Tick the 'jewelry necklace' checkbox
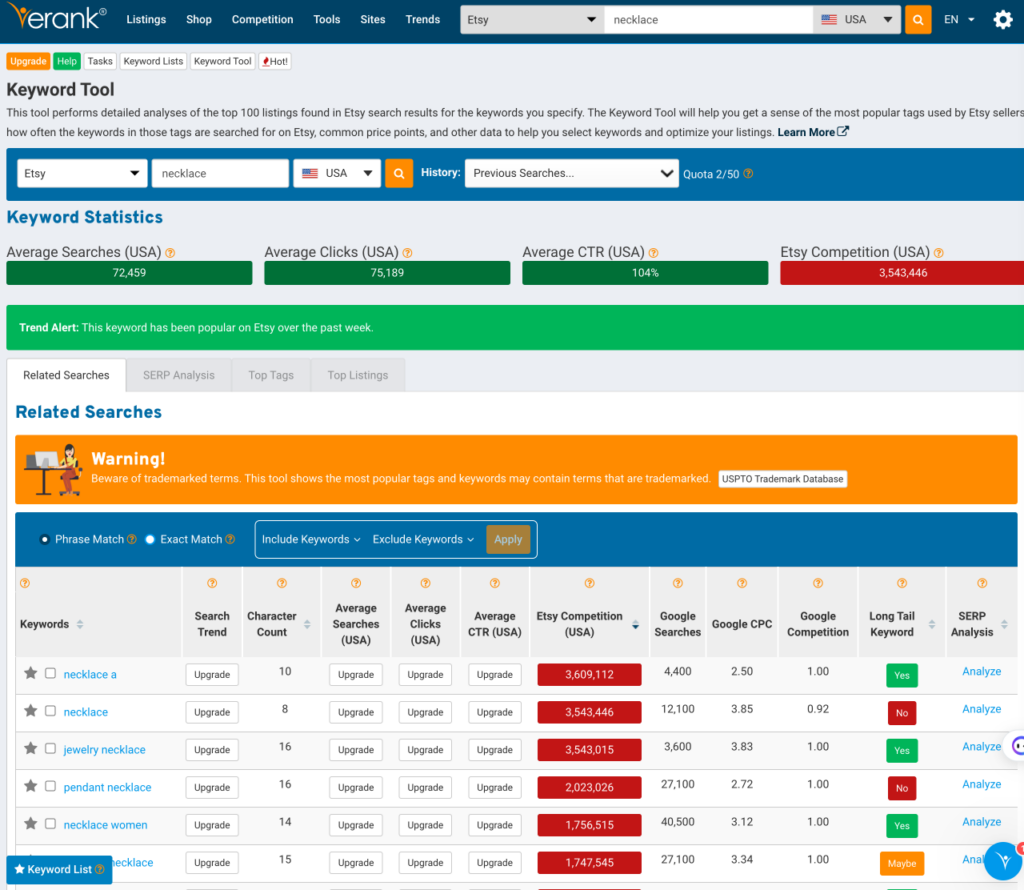The width and height of the screenshot is (1024, 890). click(50, 748)
